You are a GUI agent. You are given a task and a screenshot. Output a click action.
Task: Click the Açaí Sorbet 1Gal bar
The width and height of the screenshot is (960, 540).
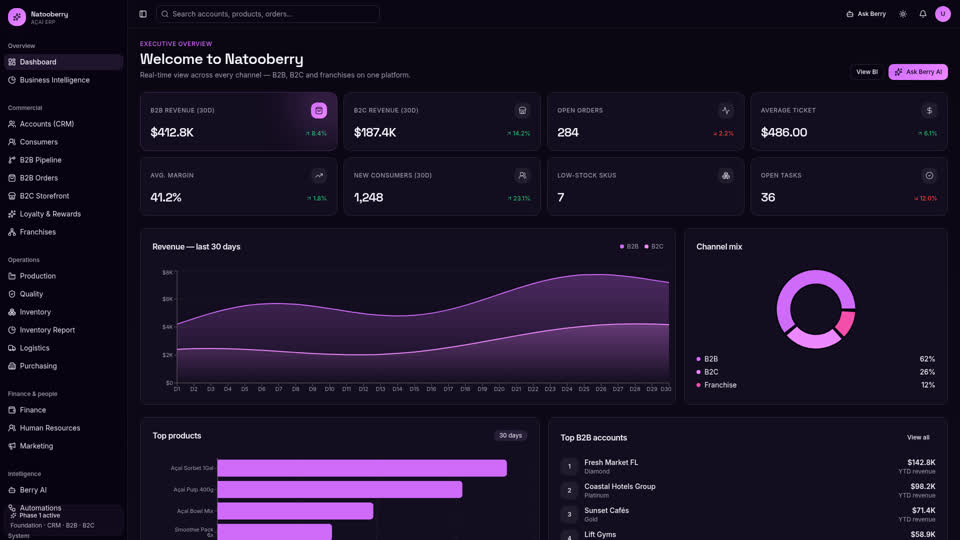pyautogui.click(x=362, y=468)
